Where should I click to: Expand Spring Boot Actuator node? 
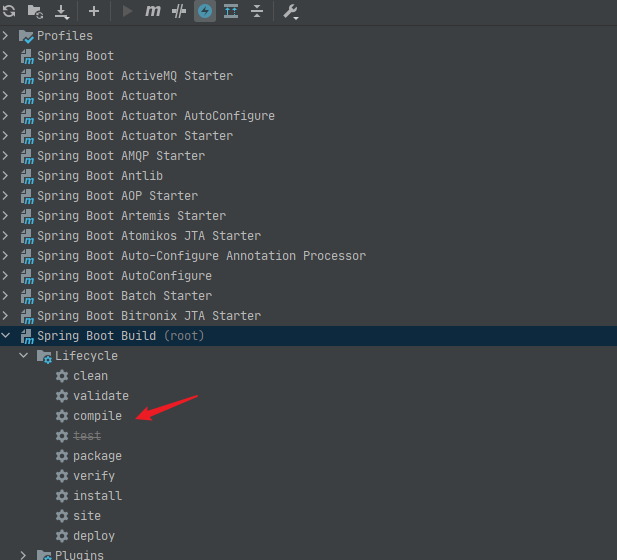5,96
